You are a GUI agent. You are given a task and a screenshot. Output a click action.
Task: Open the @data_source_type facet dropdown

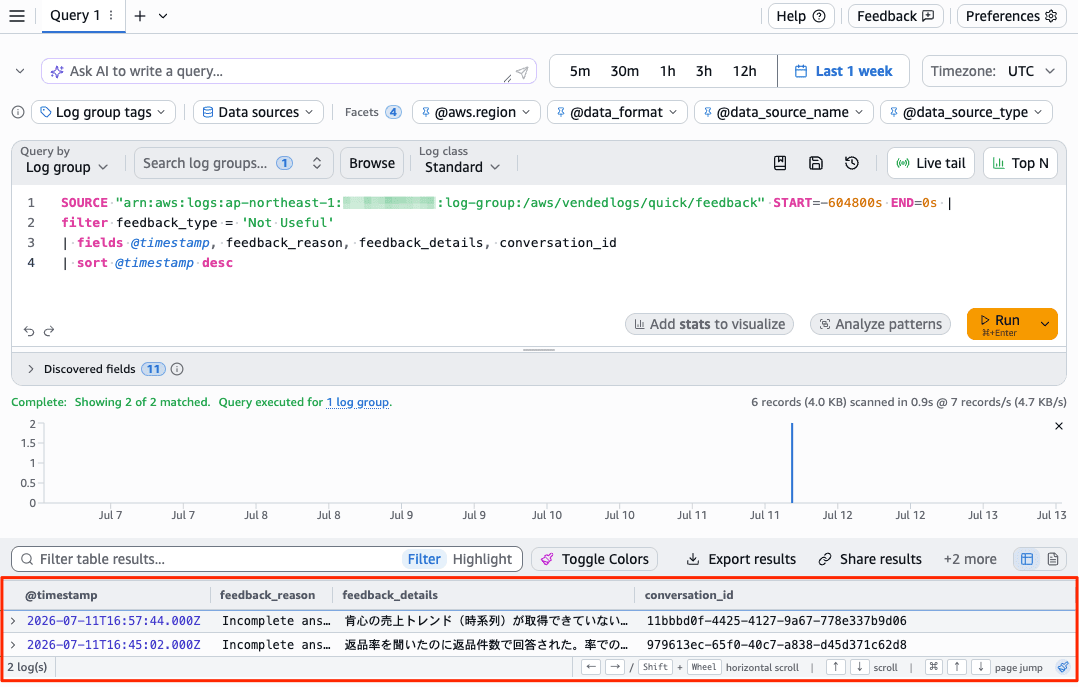click(x=966, y=112)
